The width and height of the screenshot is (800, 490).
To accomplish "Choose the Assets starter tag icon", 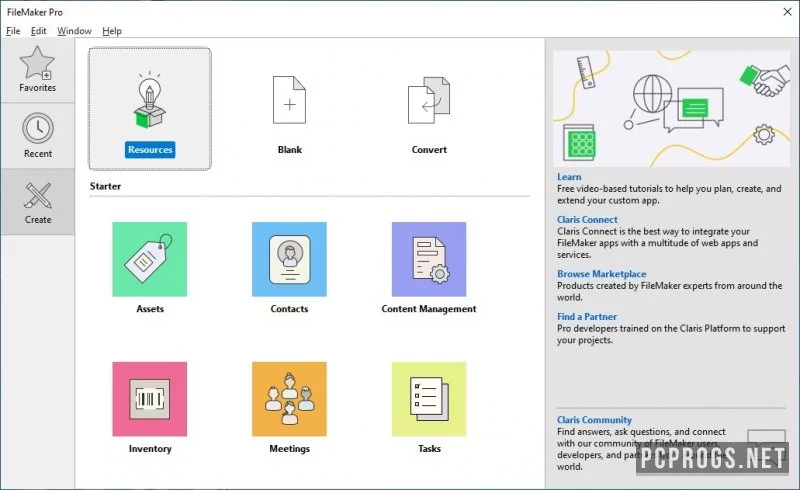I will click(x=149, y=259).
